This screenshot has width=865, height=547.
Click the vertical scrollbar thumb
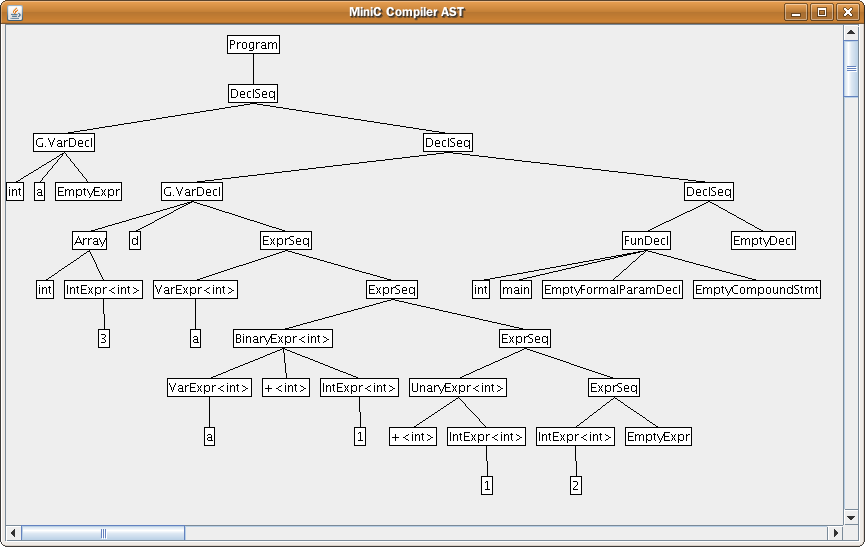point(851,68)
